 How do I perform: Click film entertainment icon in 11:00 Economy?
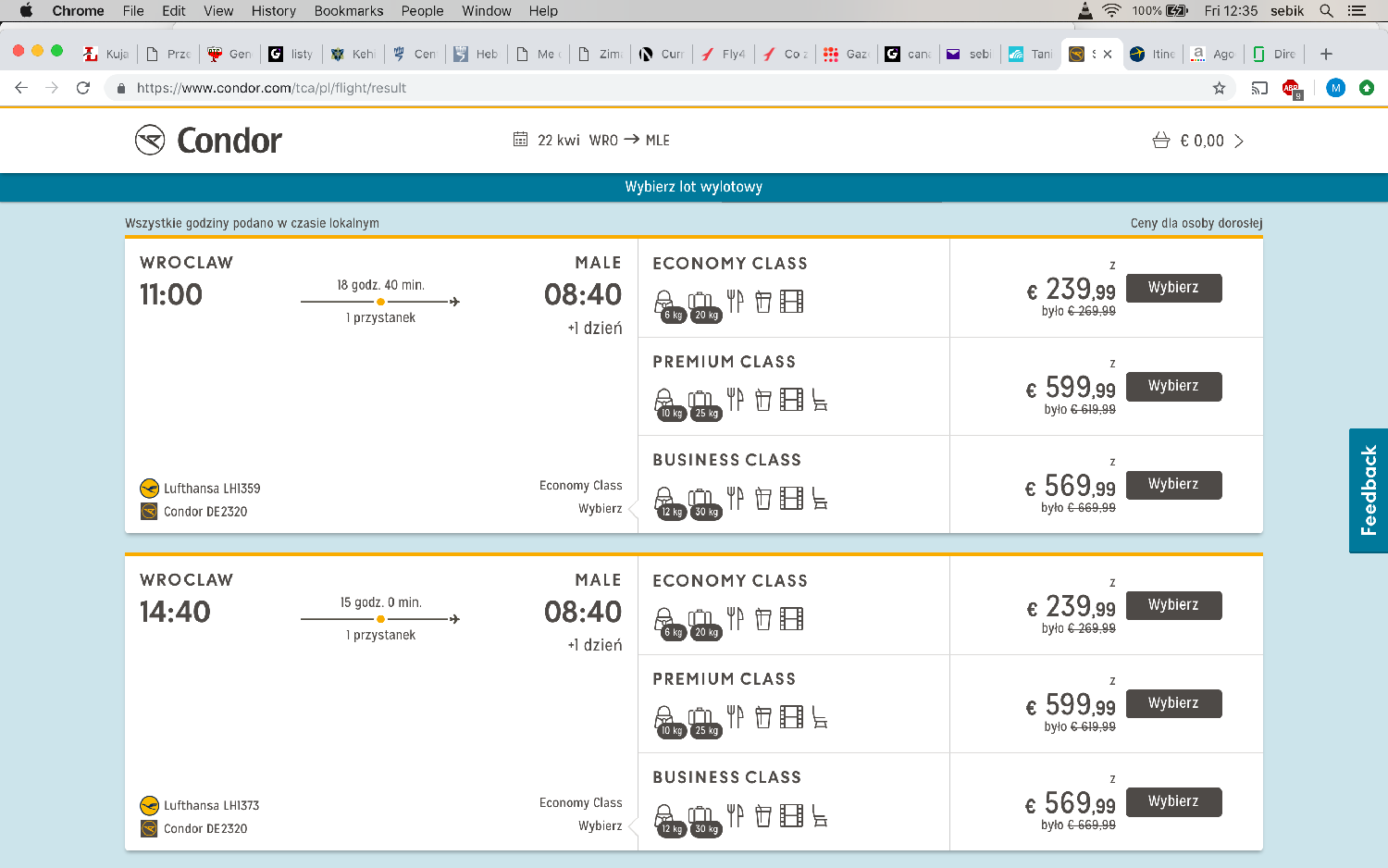click(791, 302)
